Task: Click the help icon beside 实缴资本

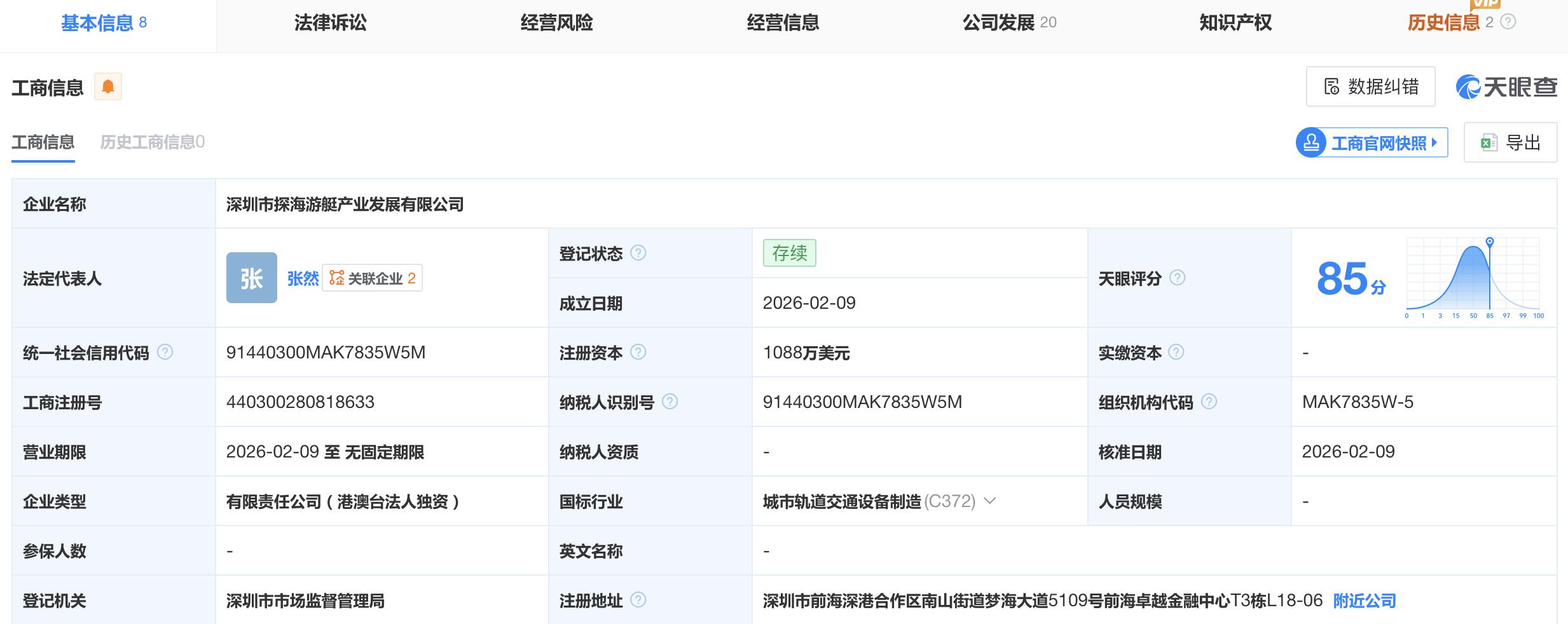Action: (x=1176, y=352)
